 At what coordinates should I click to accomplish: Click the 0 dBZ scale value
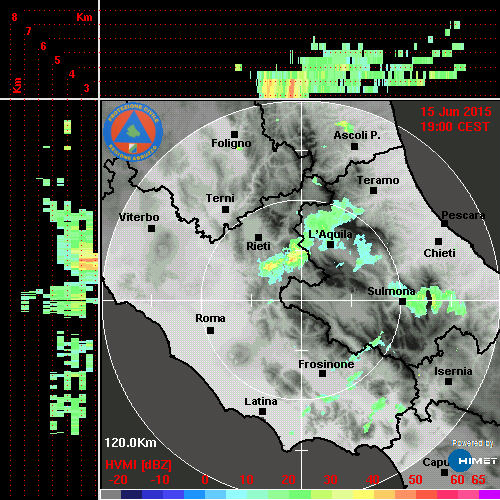pos(205,480)
